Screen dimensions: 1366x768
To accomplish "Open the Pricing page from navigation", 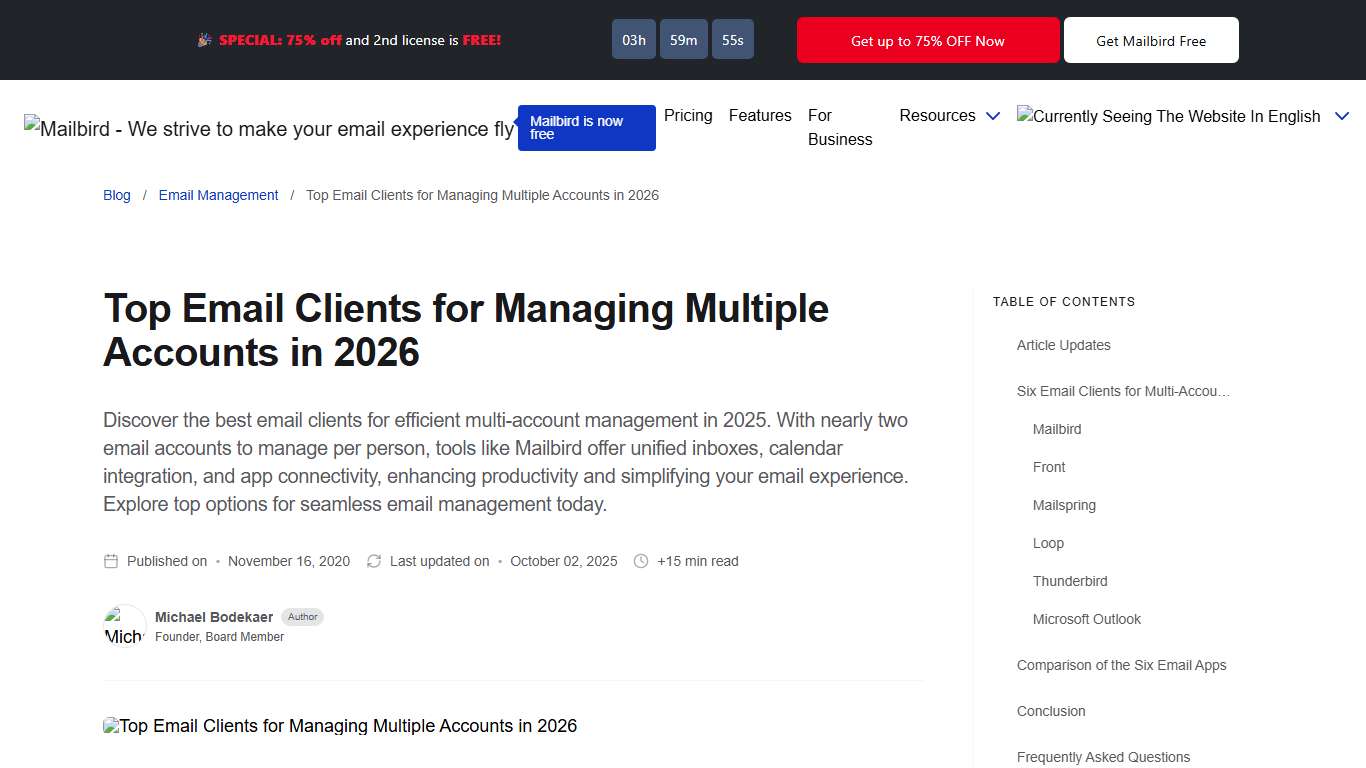I will [688, 116].
